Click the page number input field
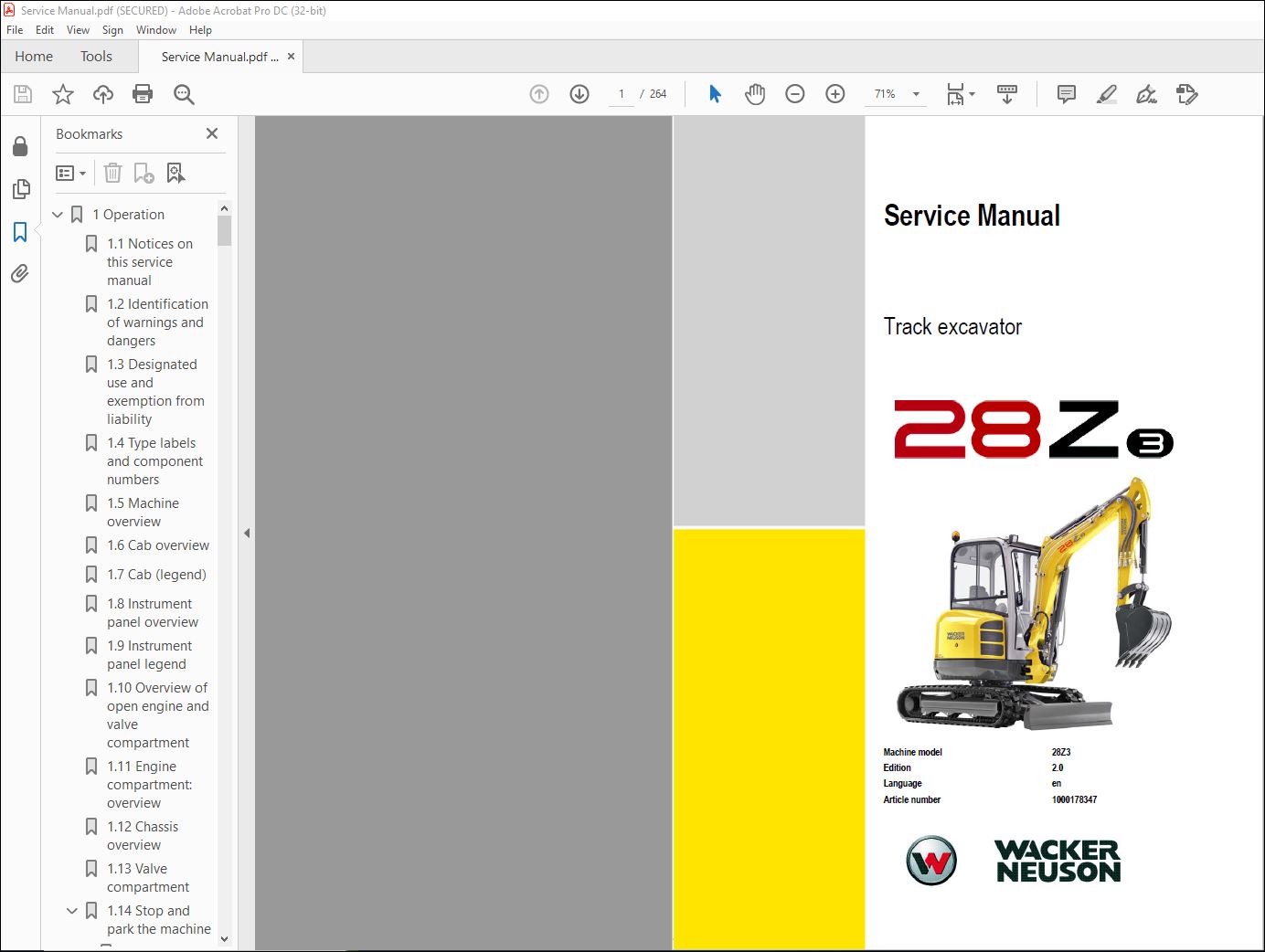This screenshot has height=952, width=1265. click(622, 94)
